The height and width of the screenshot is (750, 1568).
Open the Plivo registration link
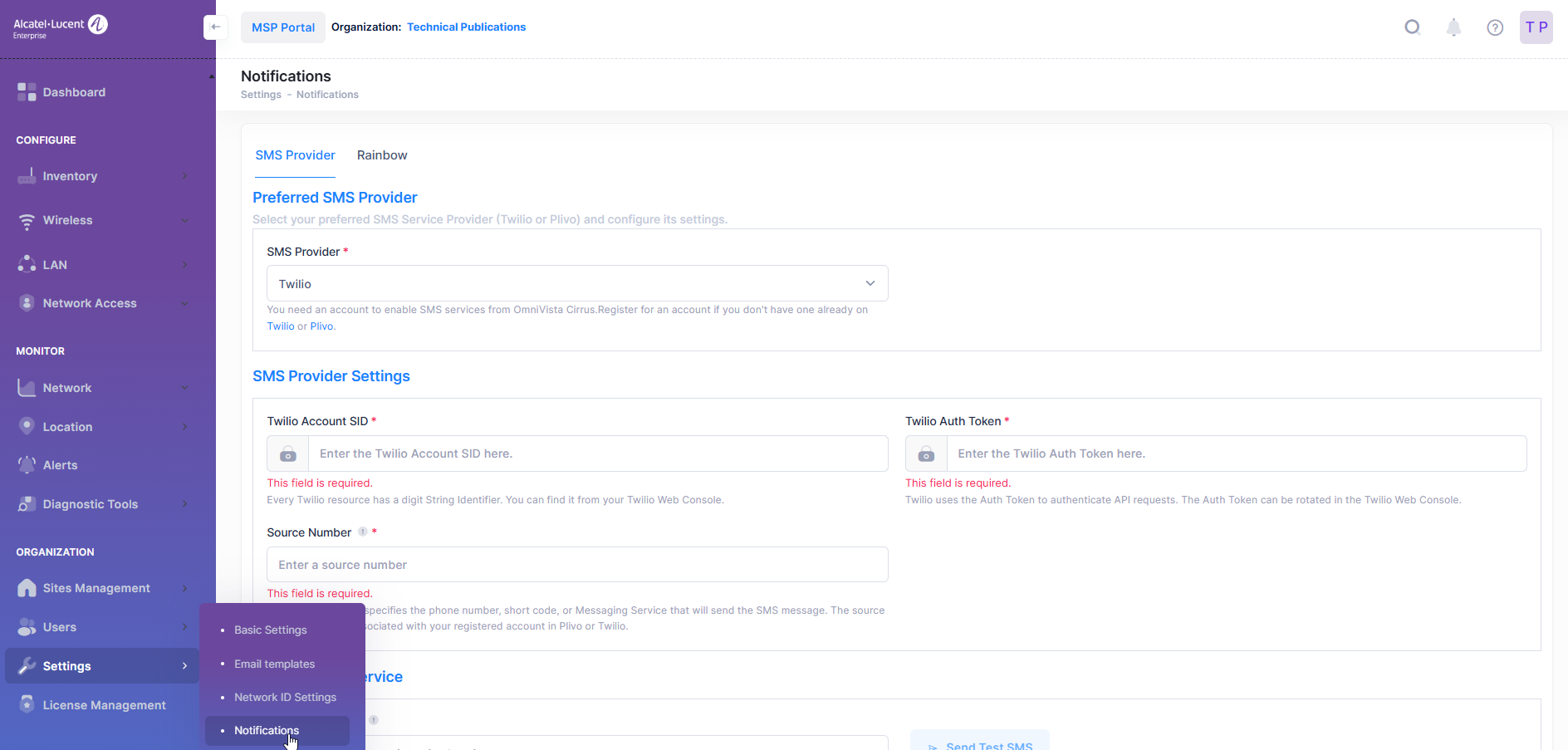[x=321, y=326]
